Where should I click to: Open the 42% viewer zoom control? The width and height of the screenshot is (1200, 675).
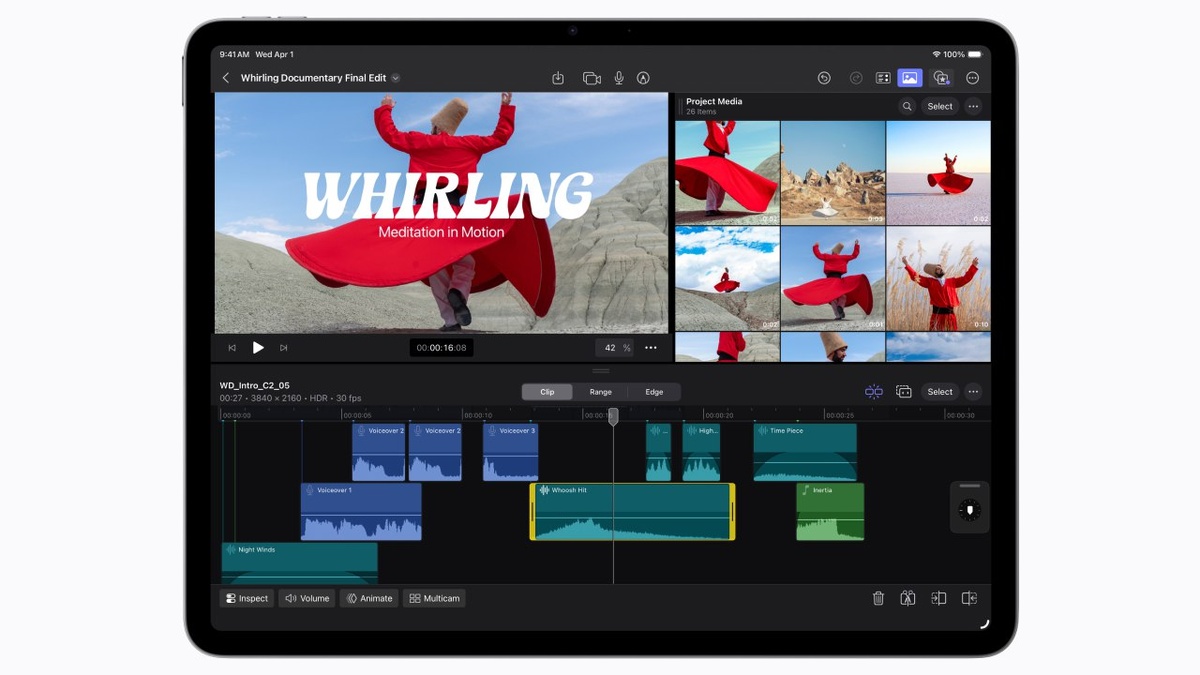pos(614,348)
